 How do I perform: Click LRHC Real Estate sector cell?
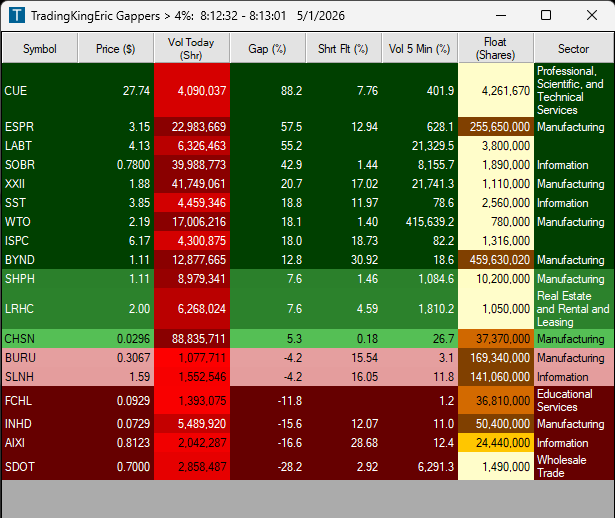click(574, 309)
